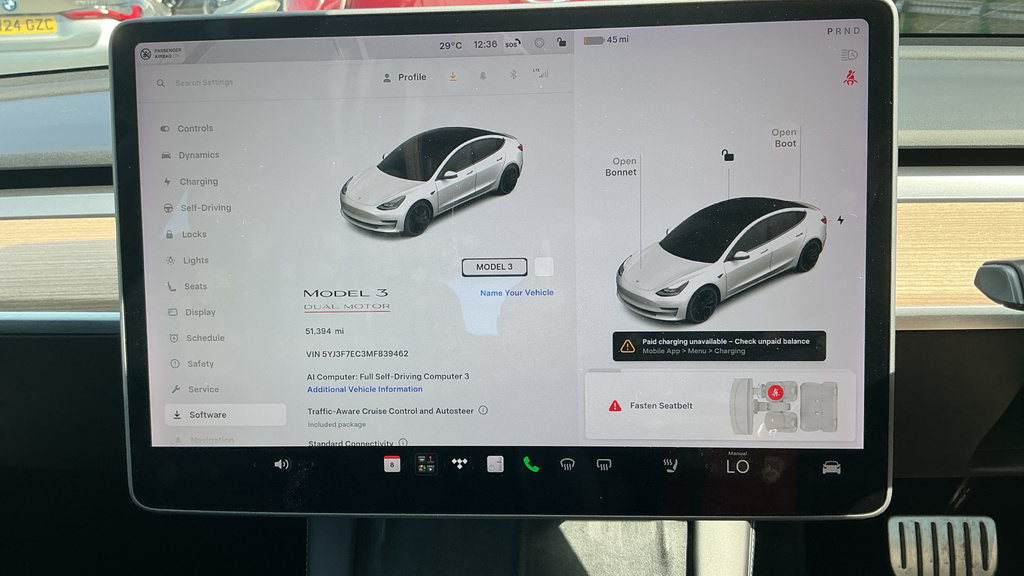Open the Service menu
Image resolution: width=1024 pixels, height=576 pixels.
point(196,389)
